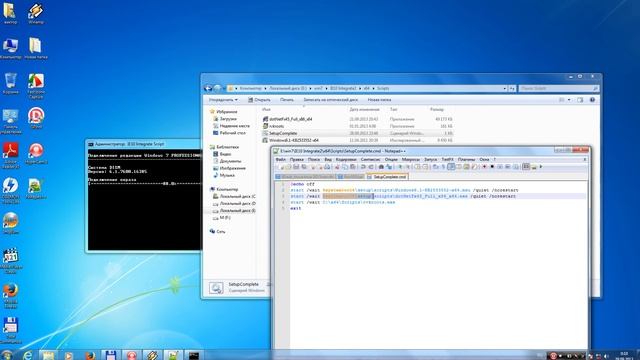Expand Компьютер in Explorer navigation pane

[x=227, y=189]
